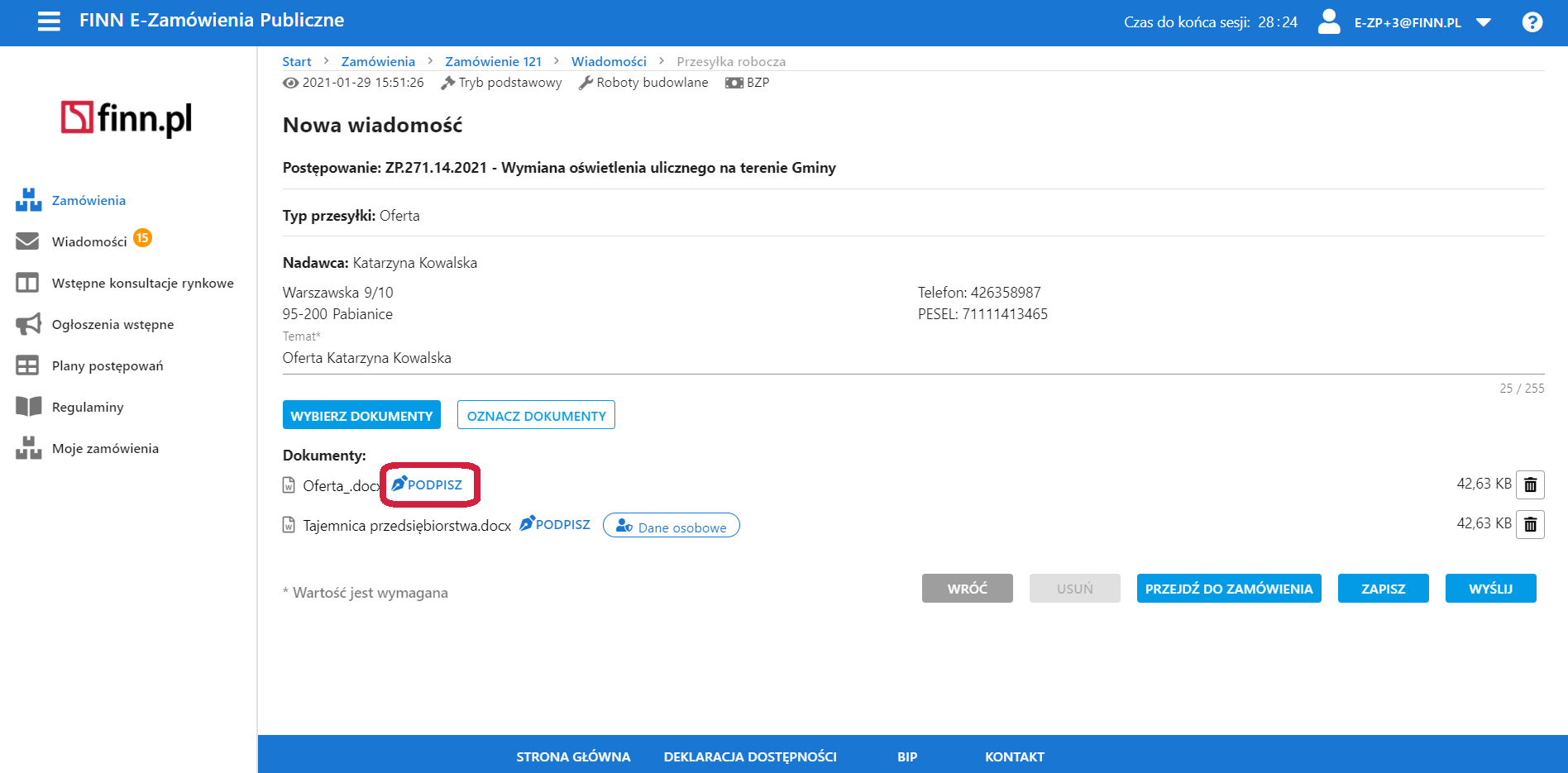Click the Moje zamówienia icon

click(28, 448)
